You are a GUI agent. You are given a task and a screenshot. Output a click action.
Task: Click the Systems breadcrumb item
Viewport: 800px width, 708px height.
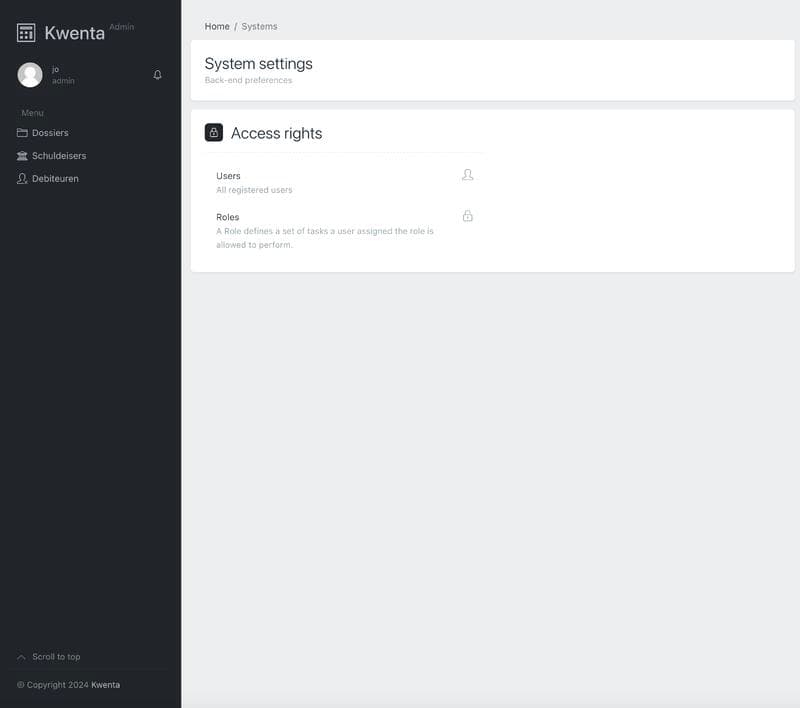[259, 26]
